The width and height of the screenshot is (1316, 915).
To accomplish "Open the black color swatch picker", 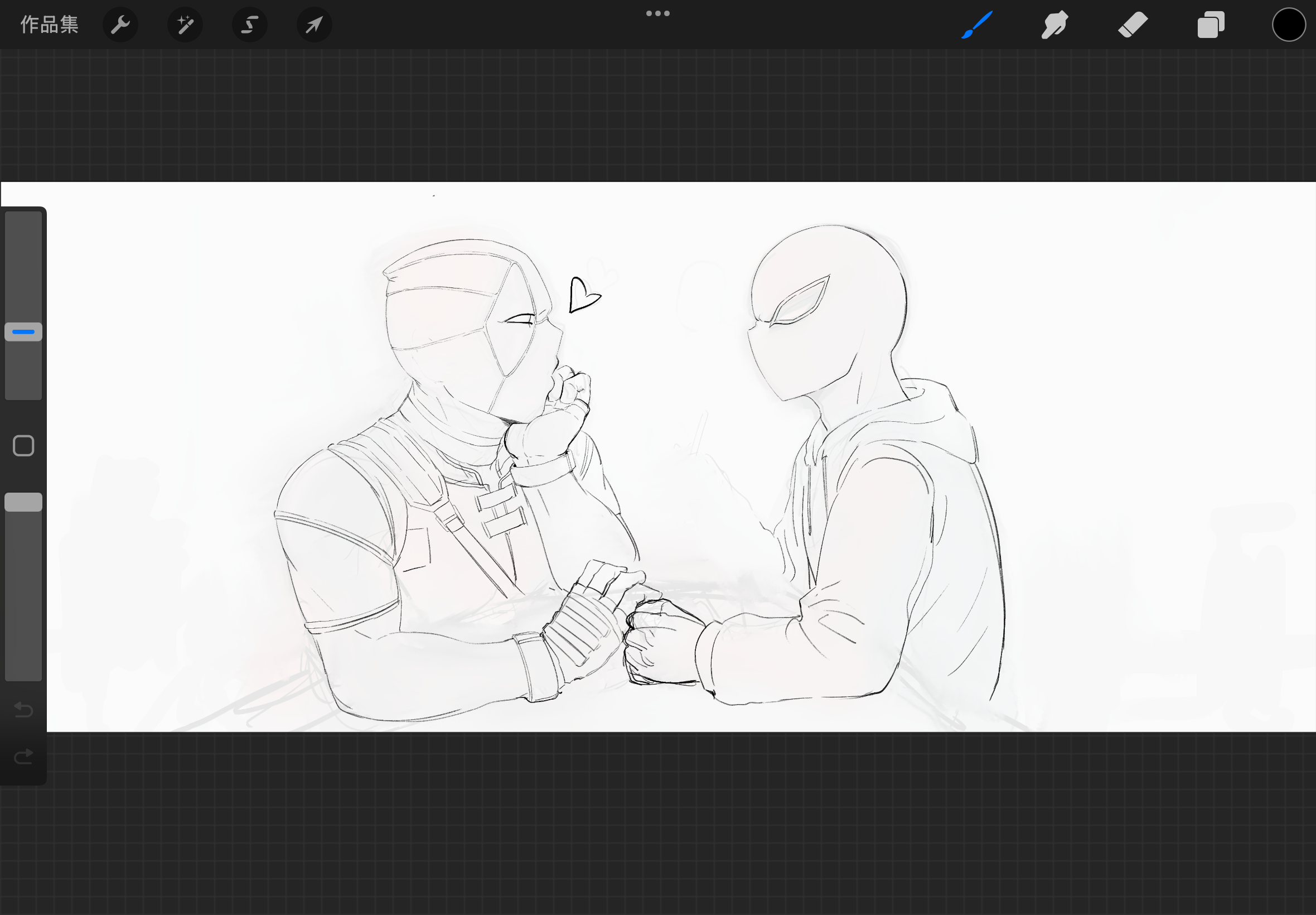I will click(1289, 25).
